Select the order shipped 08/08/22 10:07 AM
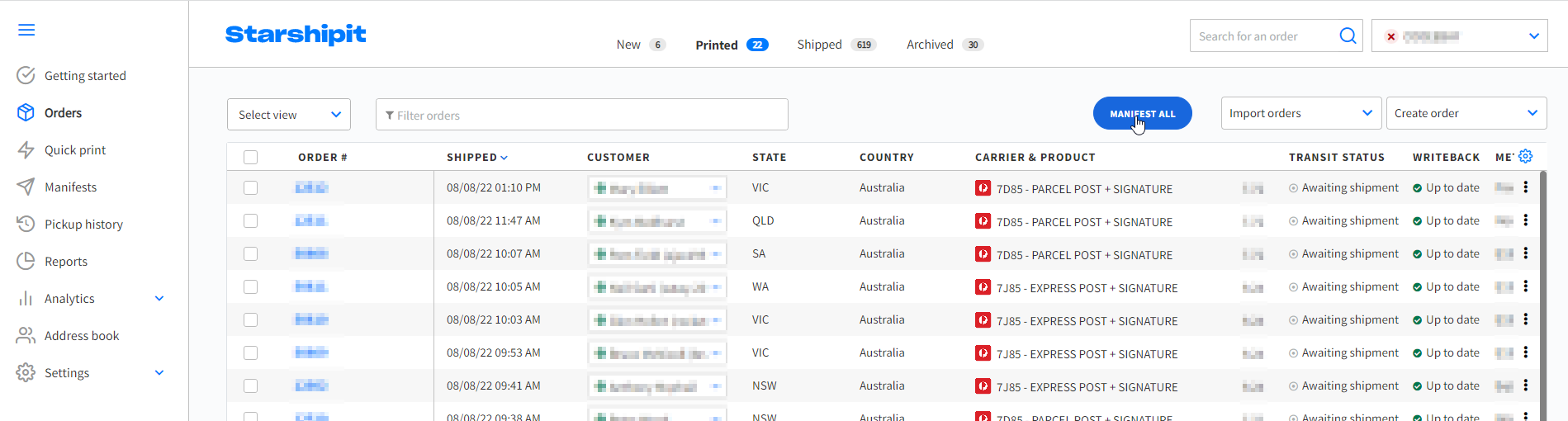 coord(251,253)
